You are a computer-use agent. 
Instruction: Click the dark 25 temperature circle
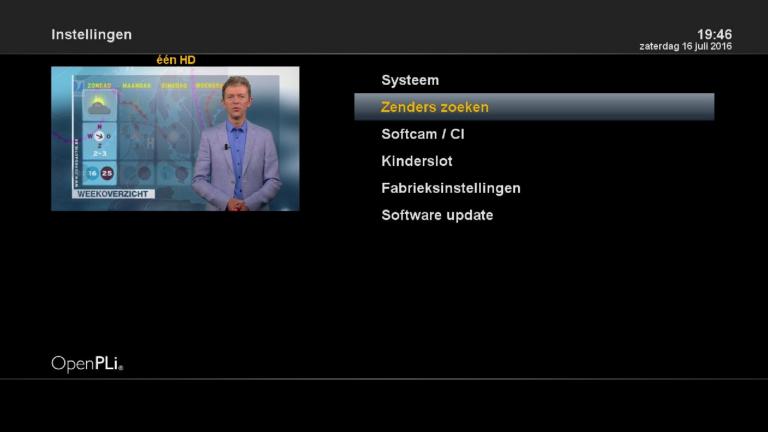pyautogui.click(x=107, y=173)
